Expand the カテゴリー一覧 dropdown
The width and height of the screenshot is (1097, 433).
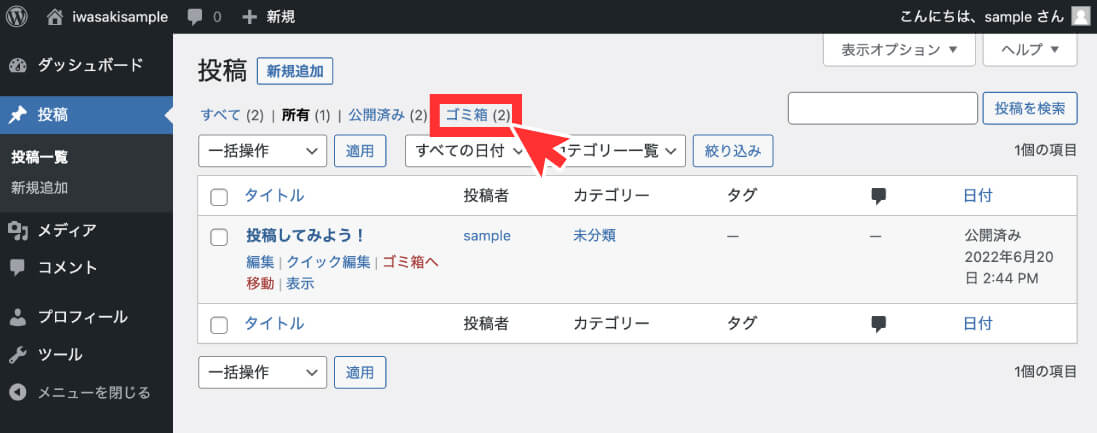[619, 151]
